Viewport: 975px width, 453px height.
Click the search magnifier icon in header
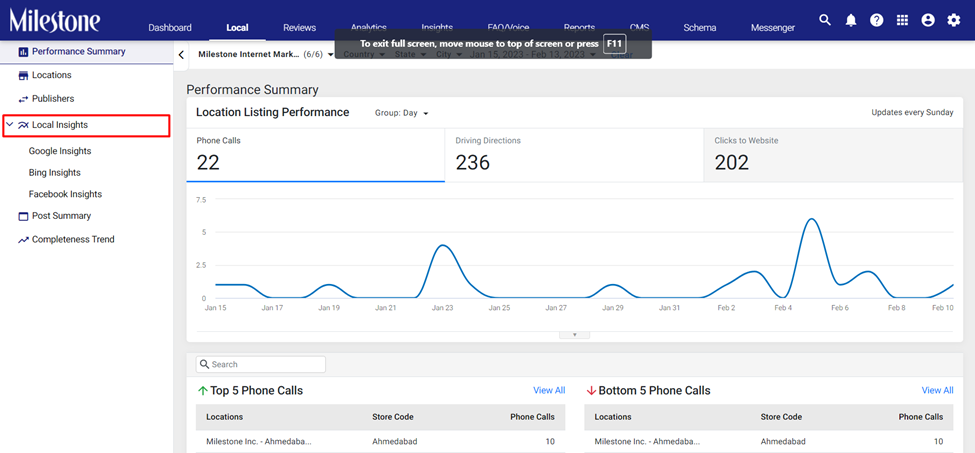825,20
